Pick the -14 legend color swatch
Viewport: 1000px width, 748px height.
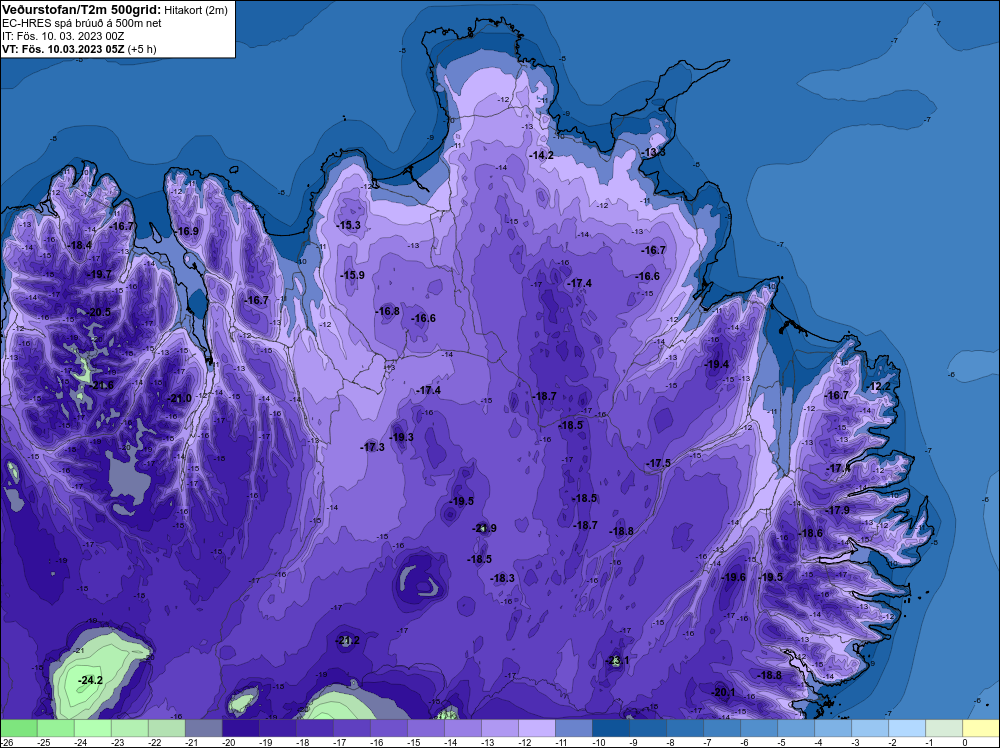tap(463, 728)
